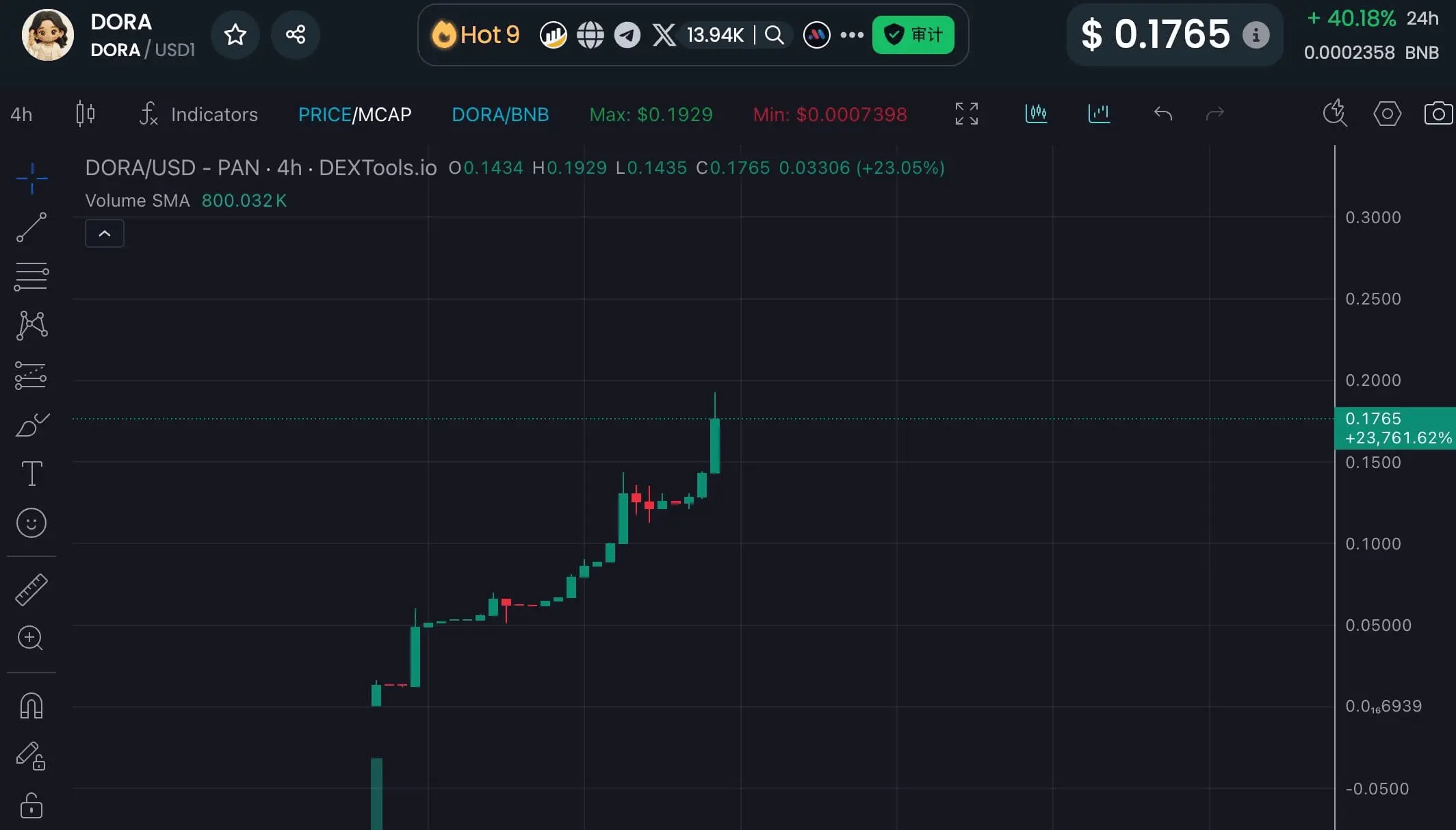Select the trend line drawing tool

[x=31, y=227]
